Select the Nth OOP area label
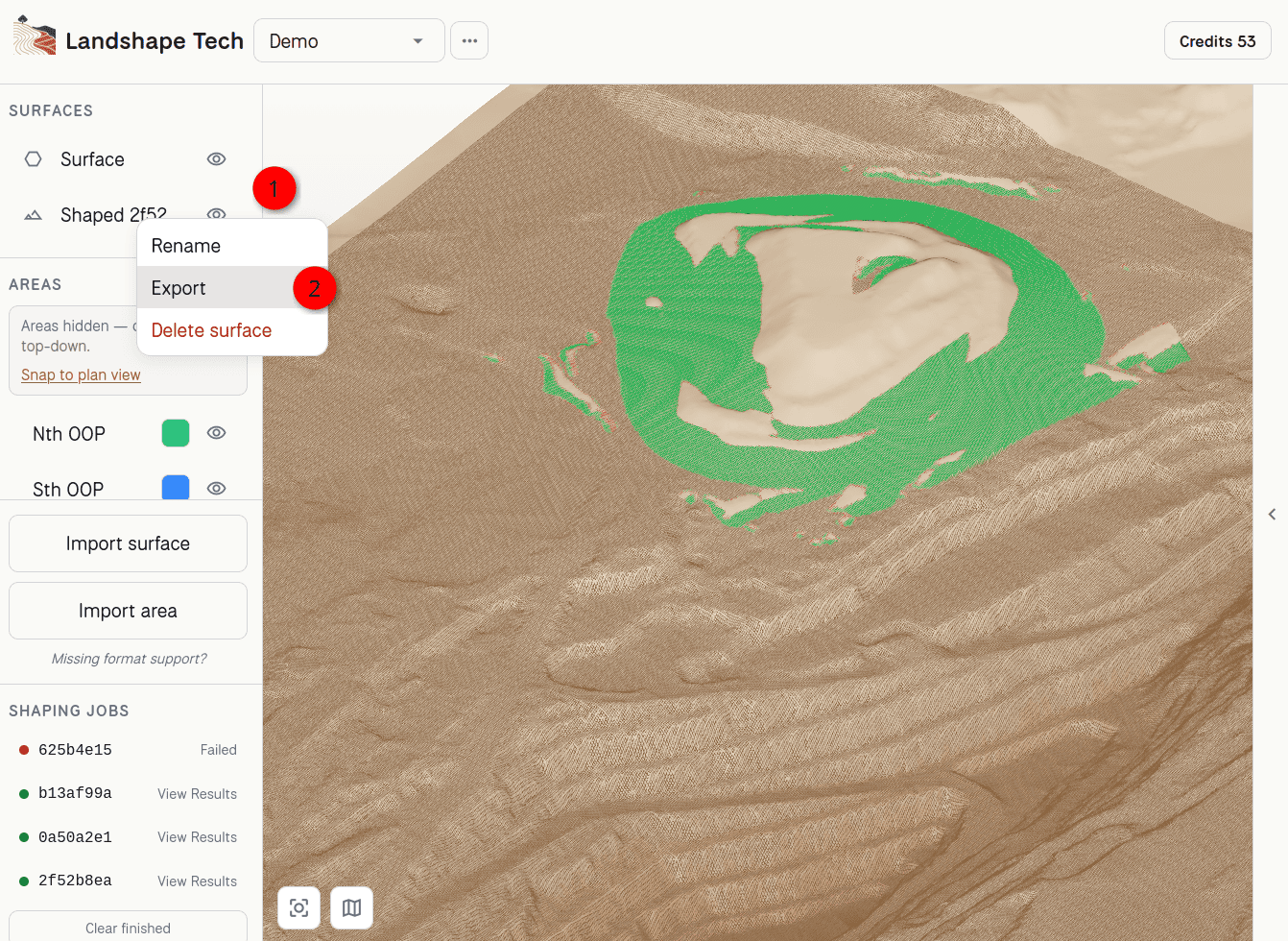This screenshot has width=1288, height=941. point(69,434)
